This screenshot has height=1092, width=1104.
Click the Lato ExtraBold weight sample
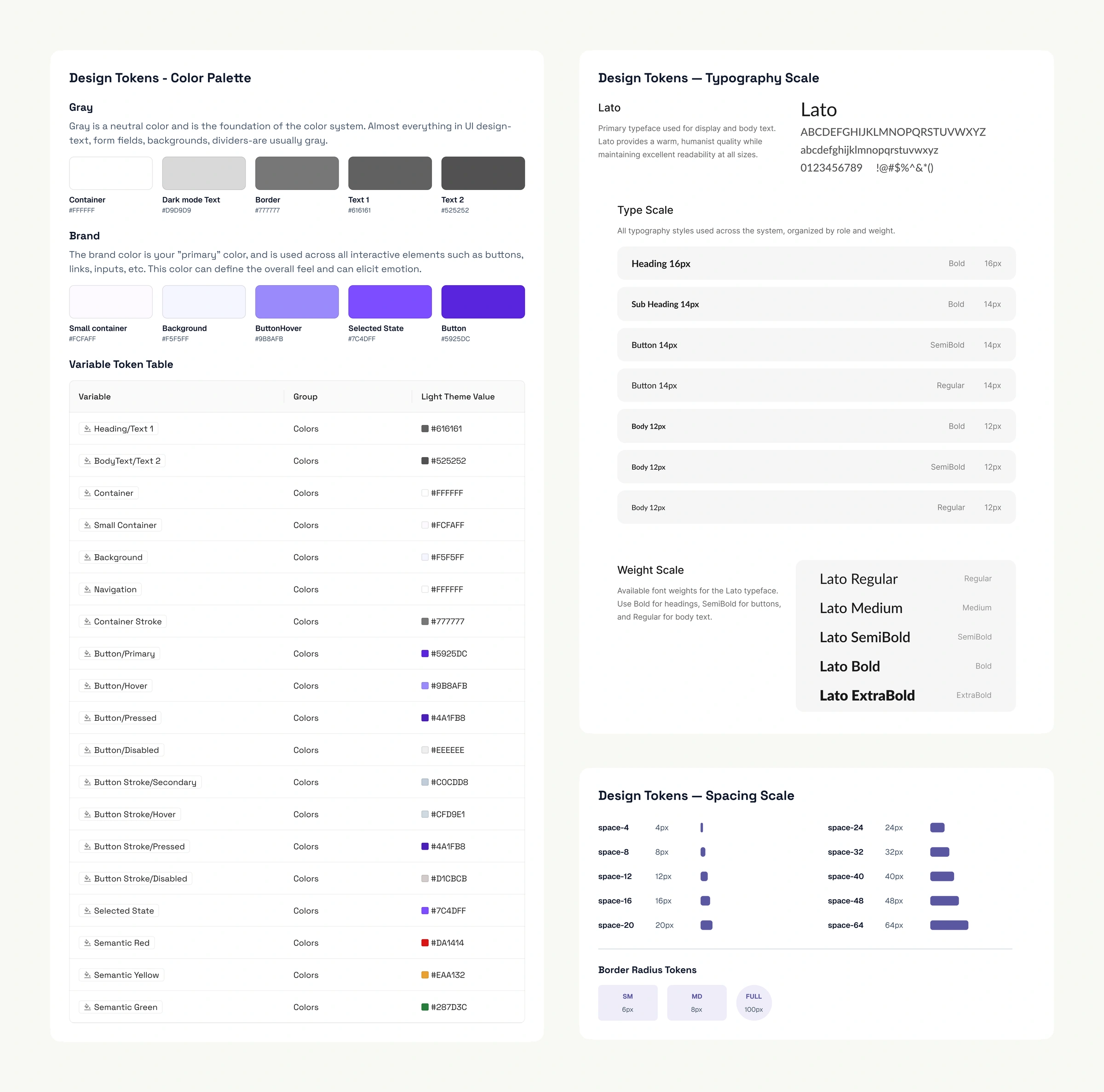pyautogui.click(x=867, y=695)
